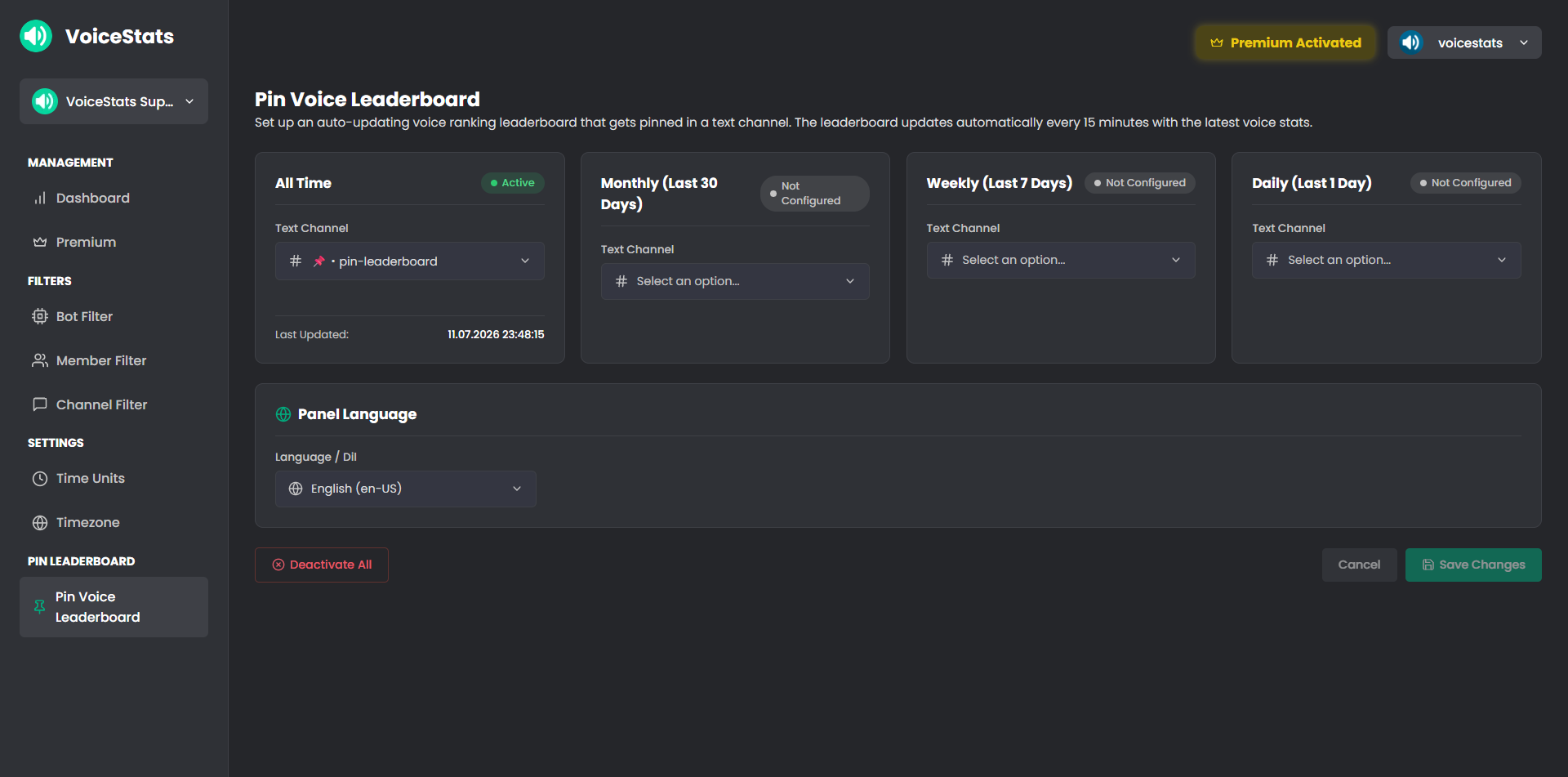Click the Weekly Not Configured status badge
Viewport: 1568px width, 777px height.
tap(1140, 183)
